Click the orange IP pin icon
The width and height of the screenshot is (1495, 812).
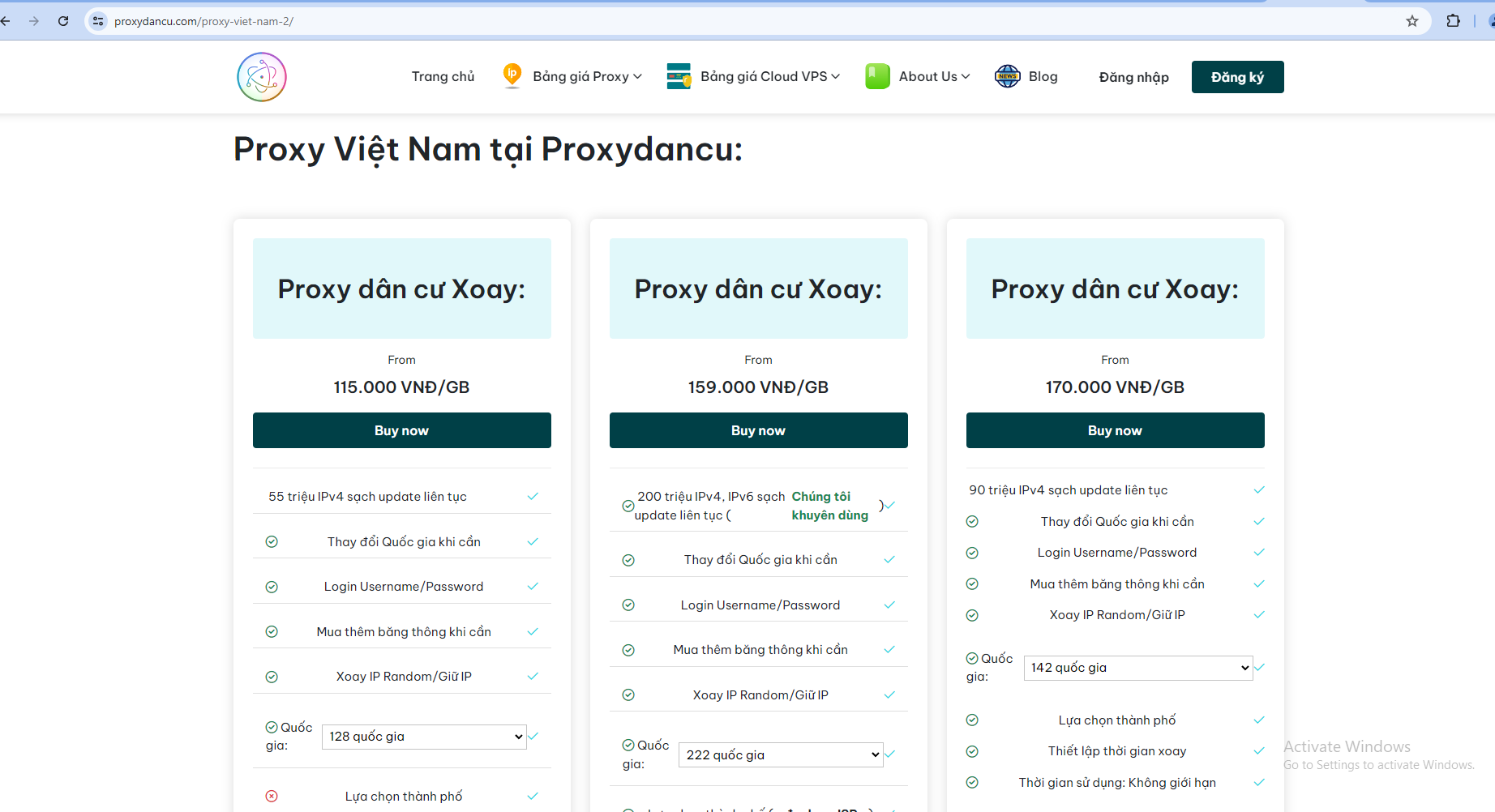[512, 75]
